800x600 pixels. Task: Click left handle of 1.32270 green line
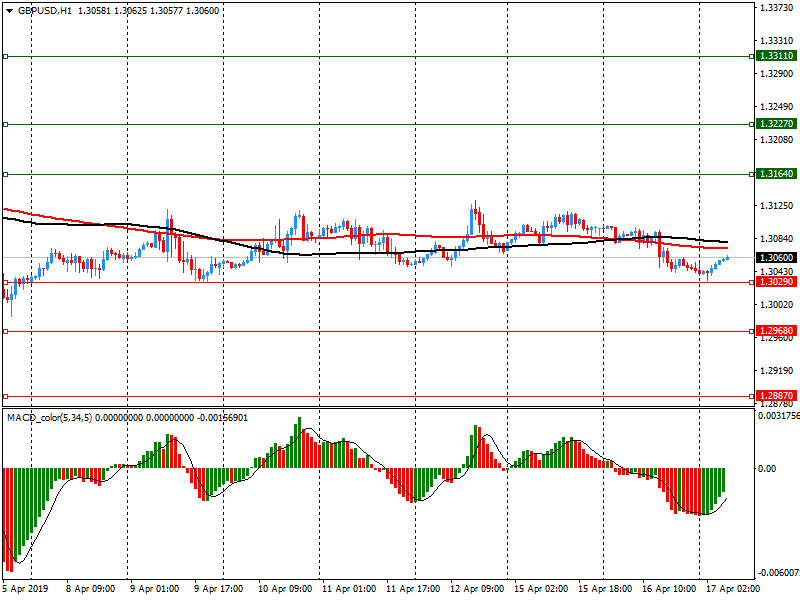point(5,124)
